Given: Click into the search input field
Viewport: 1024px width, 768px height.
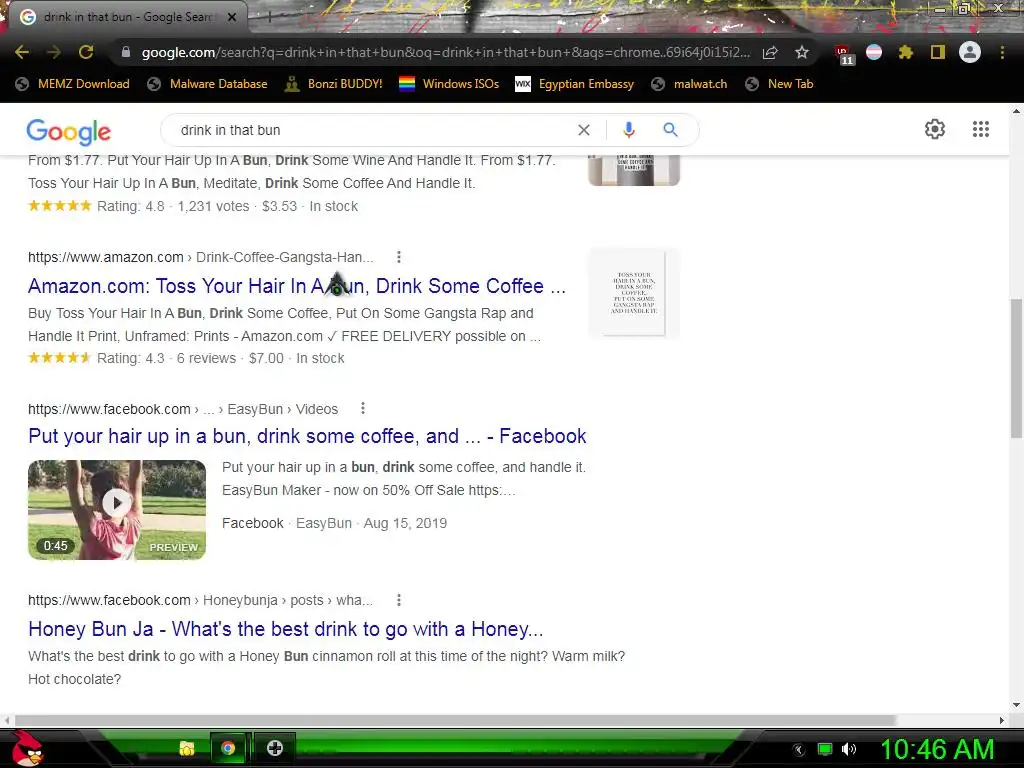Looking at the screenshot, I should coord(372,130).
